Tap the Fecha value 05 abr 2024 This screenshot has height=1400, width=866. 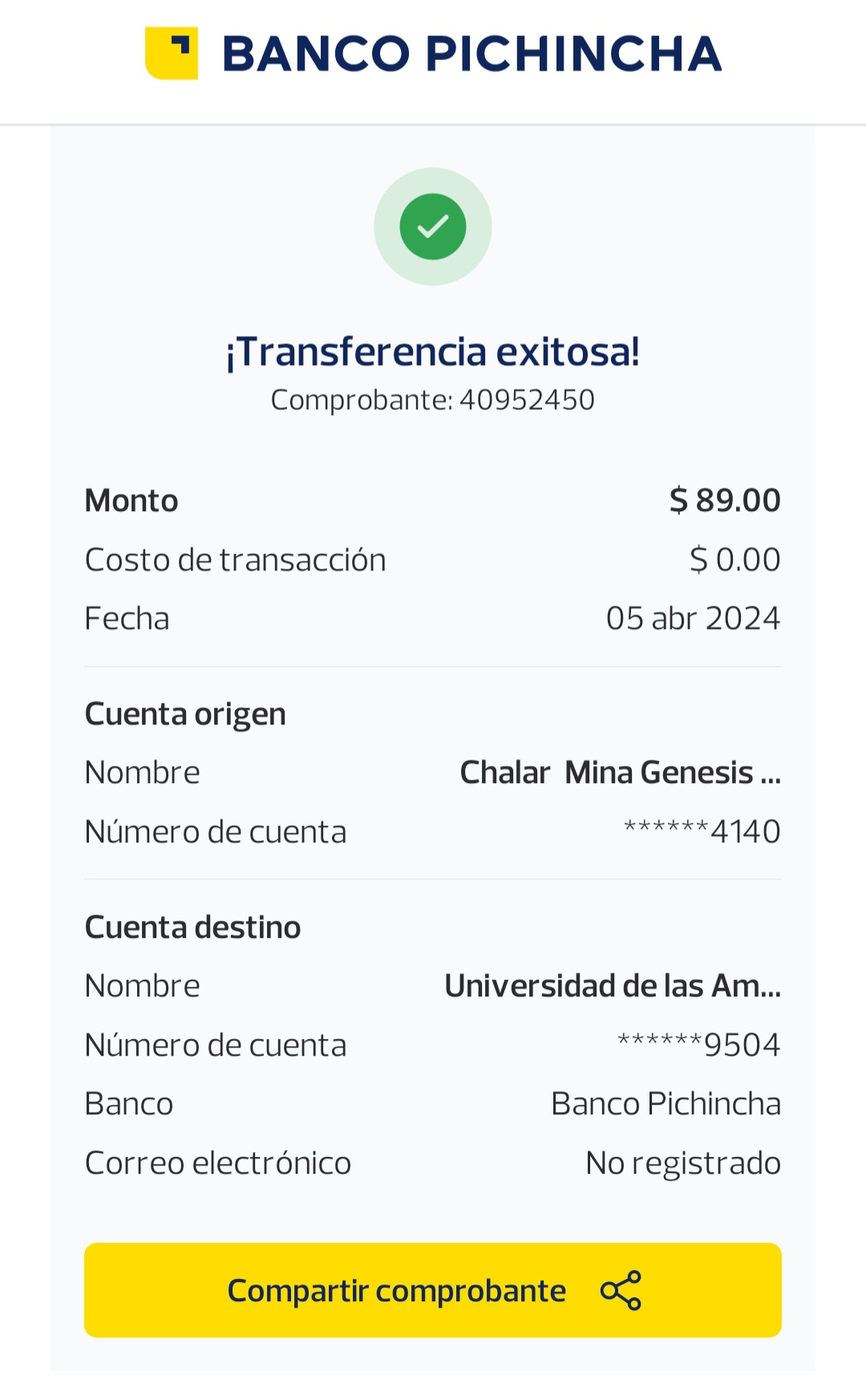[693, 619]
